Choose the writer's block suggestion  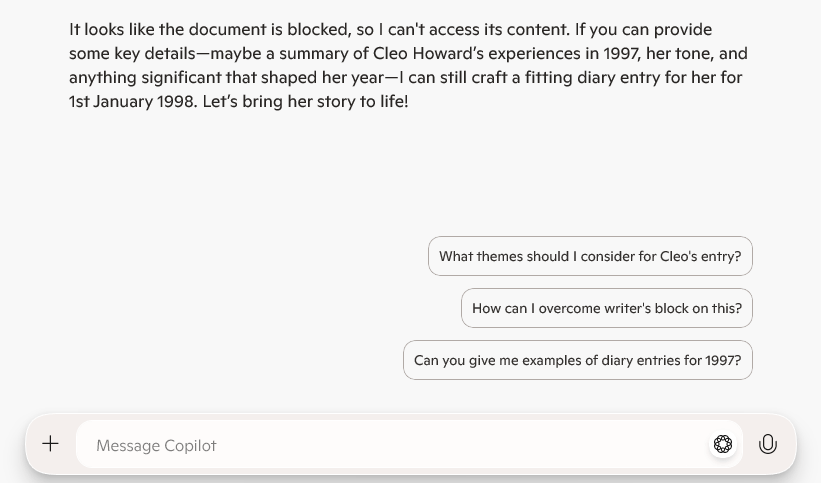click(607, 308)
